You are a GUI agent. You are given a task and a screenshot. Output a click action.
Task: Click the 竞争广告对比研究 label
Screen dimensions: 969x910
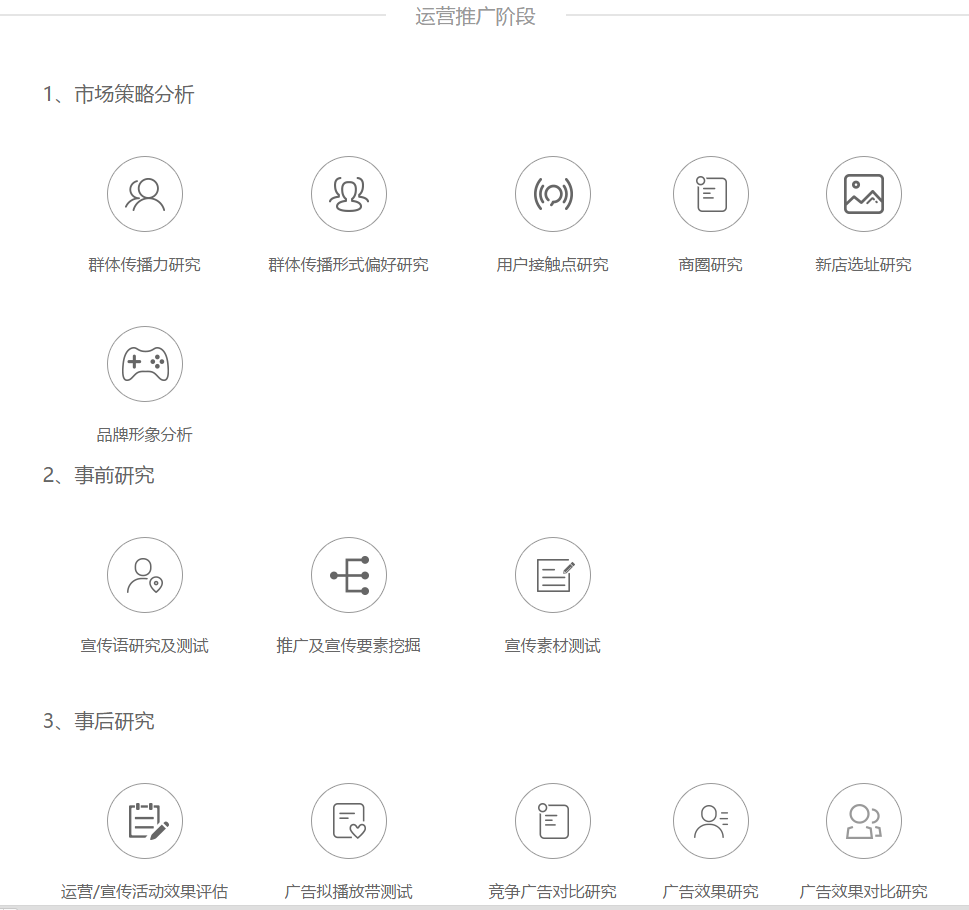[x=552, y=892]
